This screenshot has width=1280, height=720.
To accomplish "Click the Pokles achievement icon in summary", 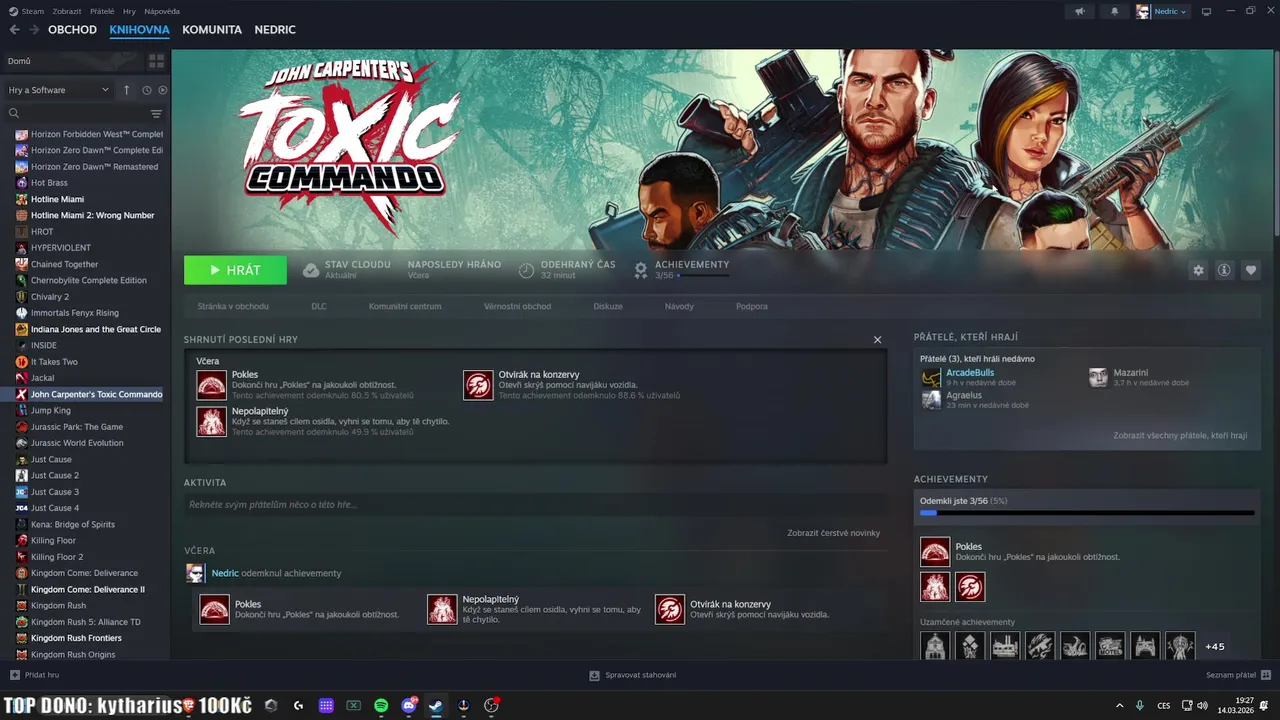I will click(212, 385).
